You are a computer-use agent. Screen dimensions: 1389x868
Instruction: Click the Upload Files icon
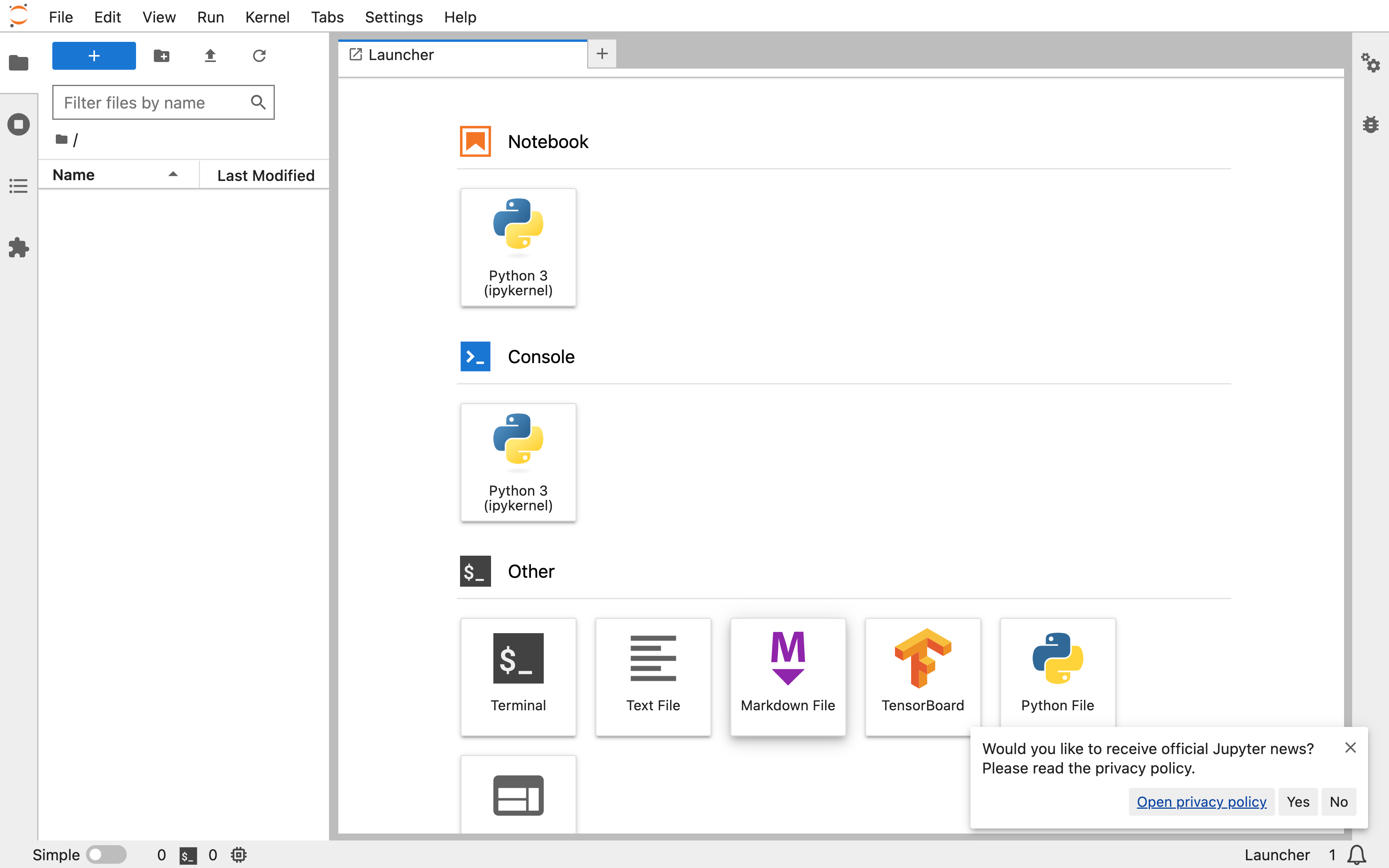[x=210, y=56]
